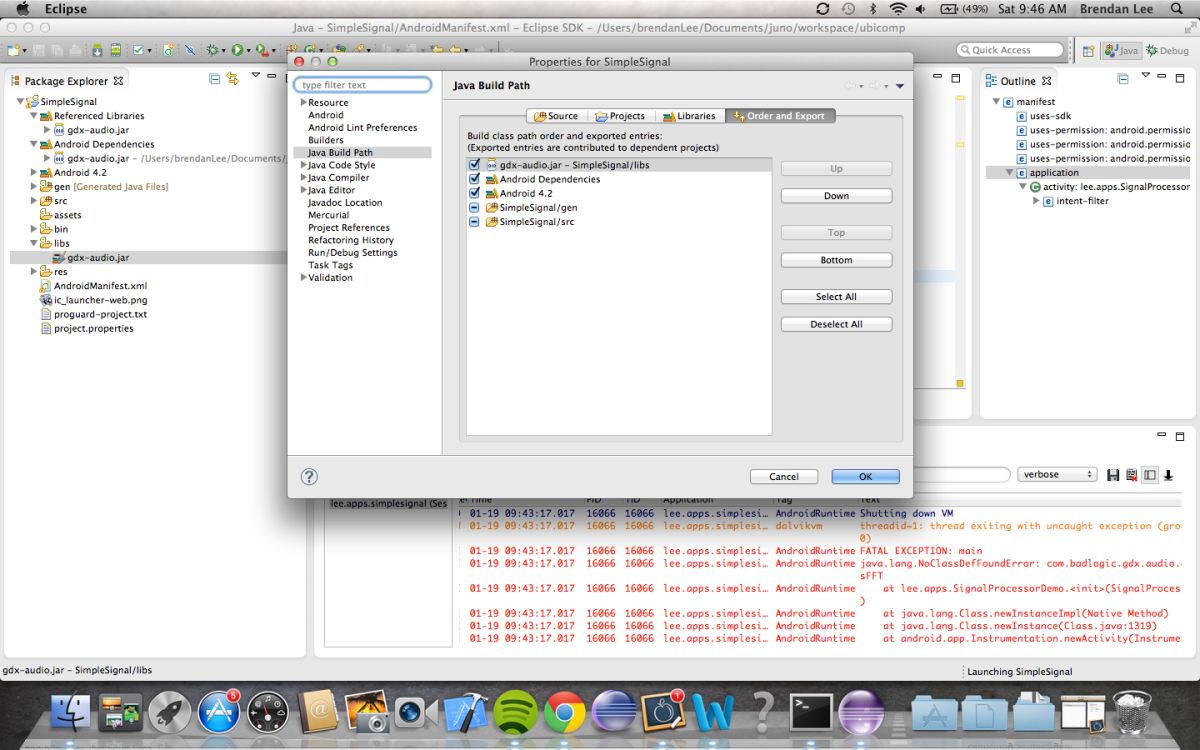Screen dimensions: 1200x750
Task: Collapse the application node in Outline
Action: pyautogui.click(x=1009, y=172)
